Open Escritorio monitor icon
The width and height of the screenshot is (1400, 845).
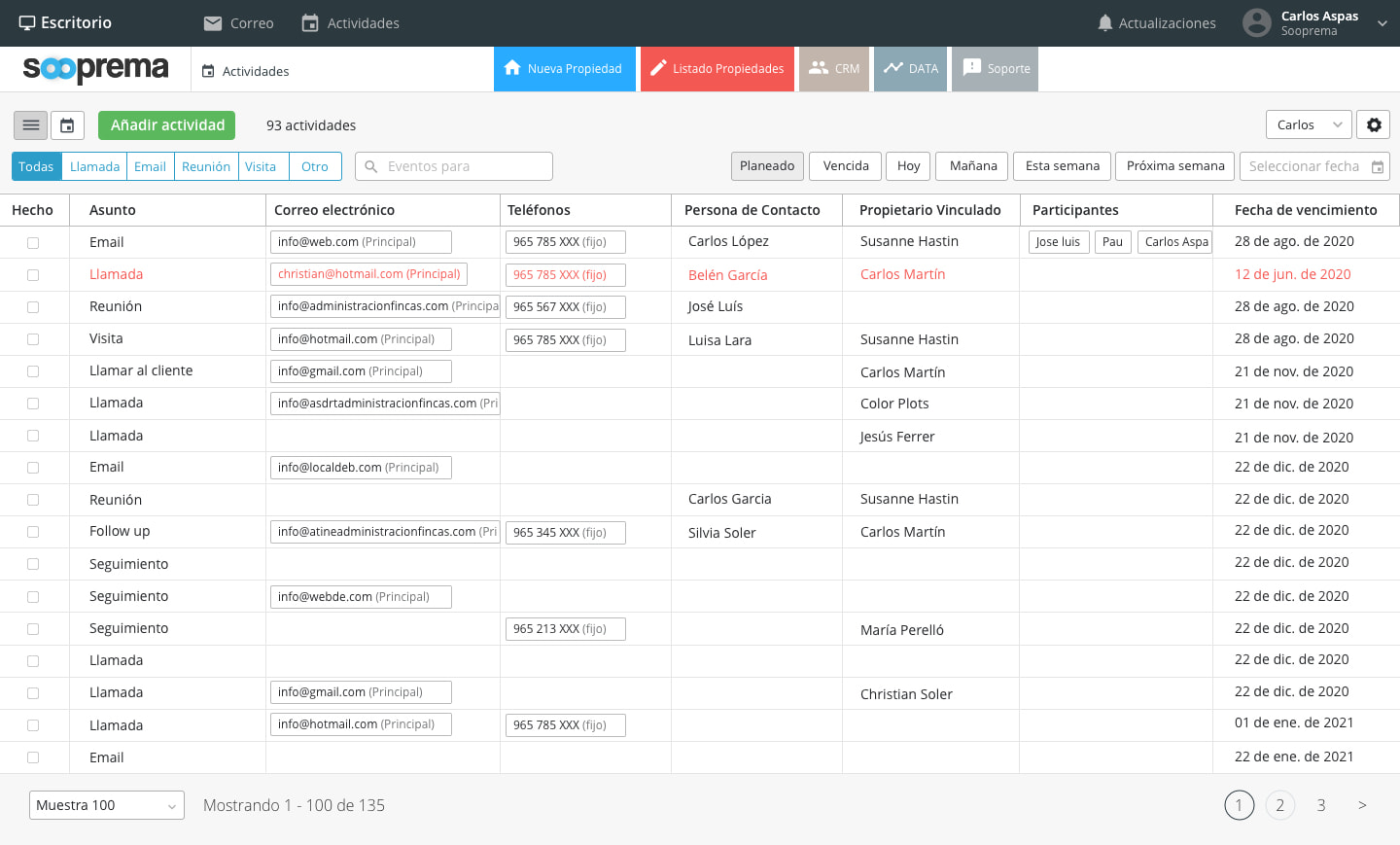click(27, 22)
